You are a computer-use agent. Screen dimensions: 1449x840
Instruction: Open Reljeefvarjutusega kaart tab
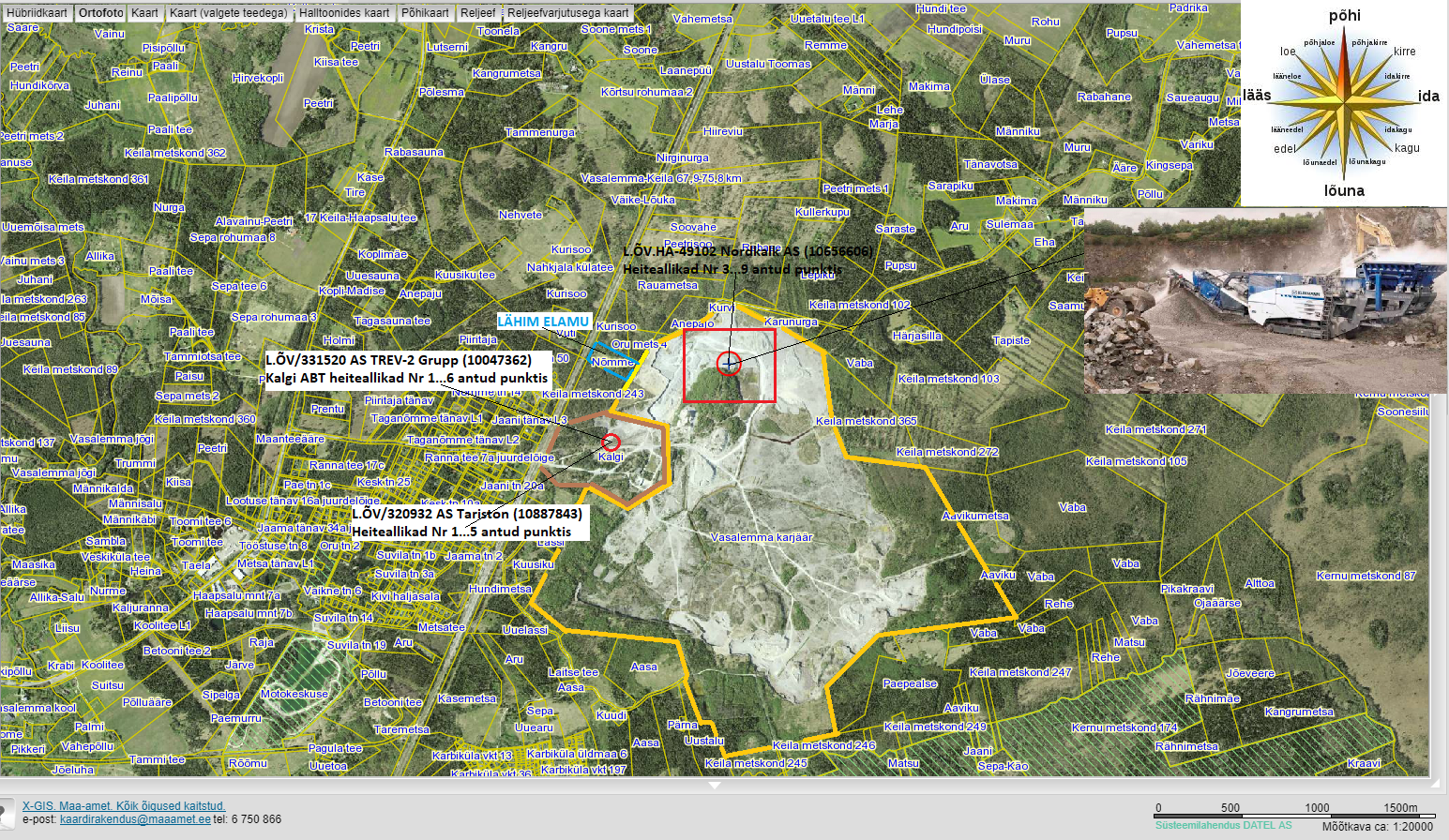tap(567, 13)
